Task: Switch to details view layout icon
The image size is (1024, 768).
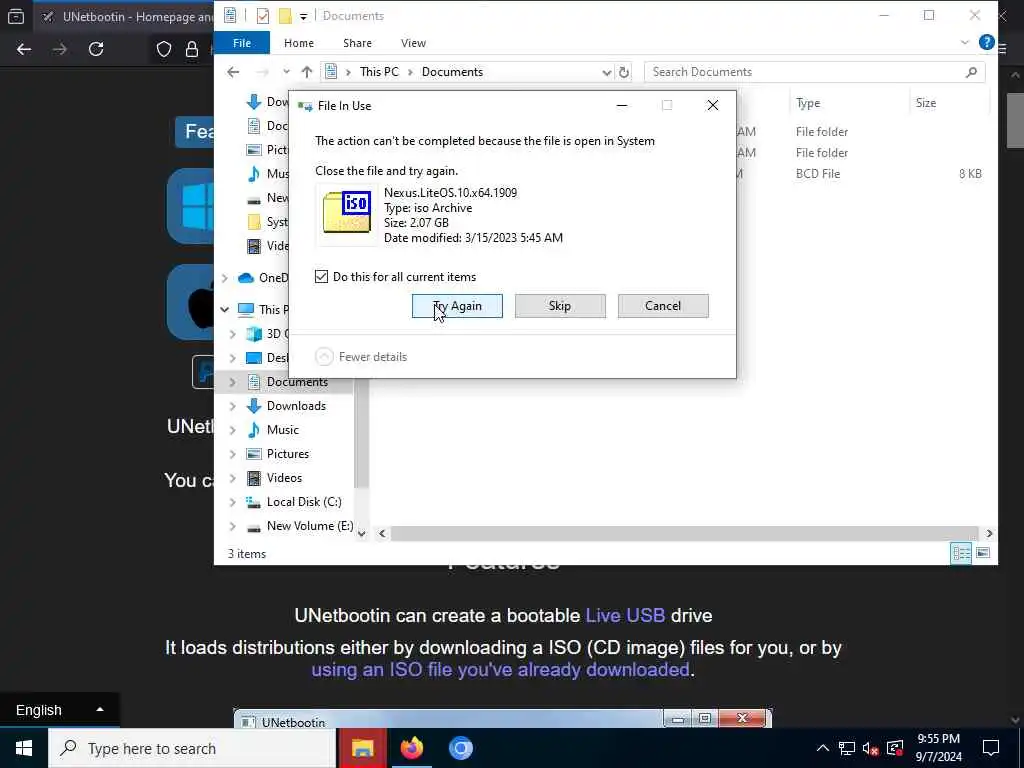Action: click(961, 554)
